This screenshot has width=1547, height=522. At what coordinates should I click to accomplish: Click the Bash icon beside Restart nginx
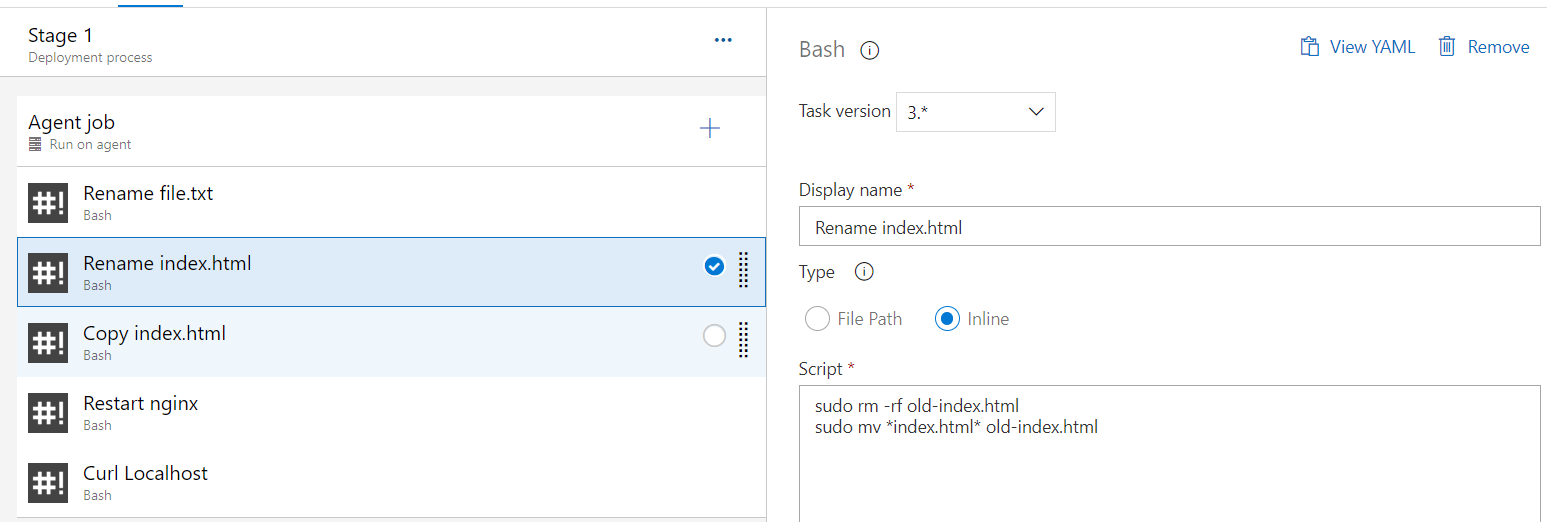click(49, 412)
